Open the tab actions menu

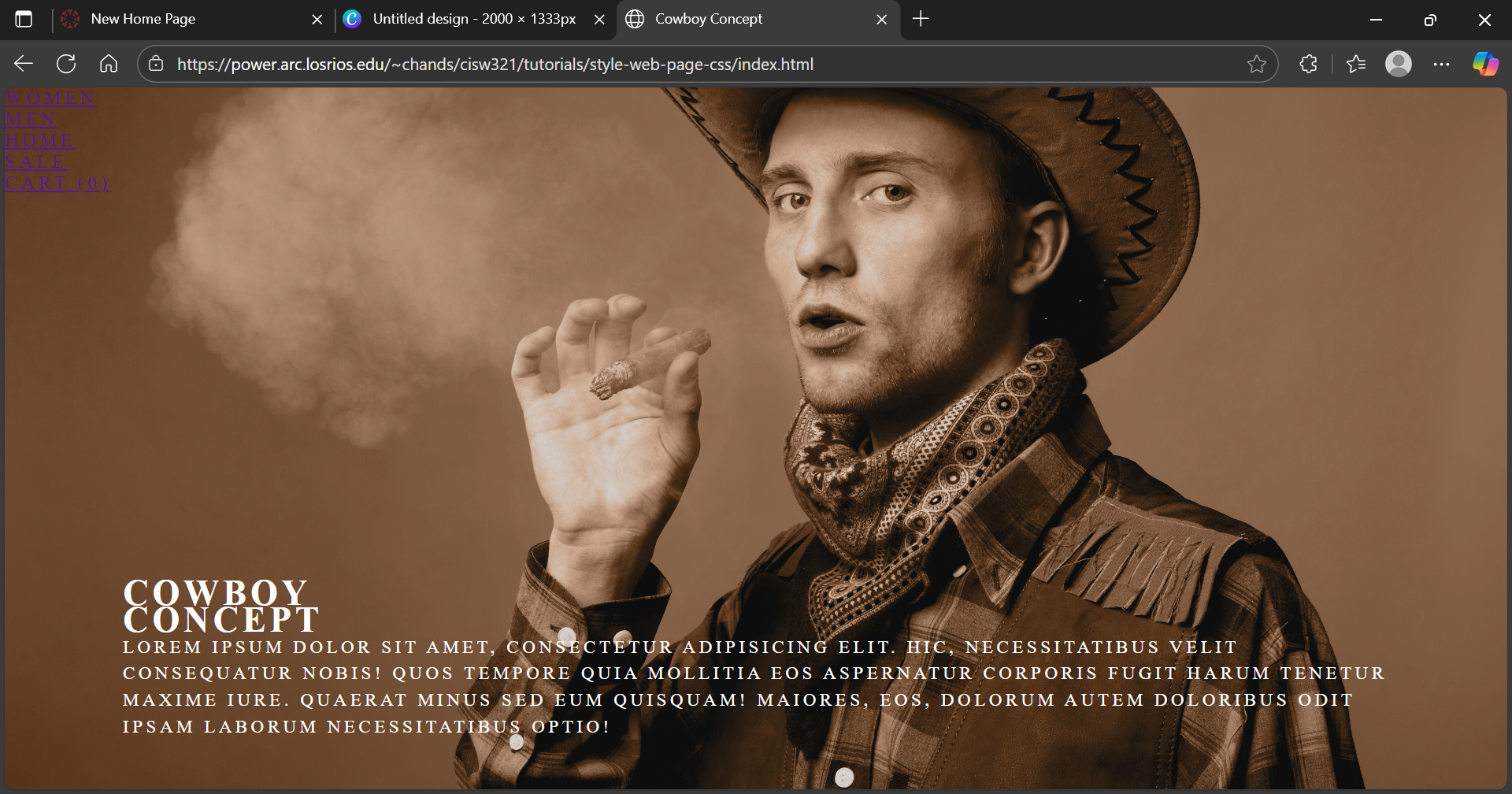[x=24, y=19]
